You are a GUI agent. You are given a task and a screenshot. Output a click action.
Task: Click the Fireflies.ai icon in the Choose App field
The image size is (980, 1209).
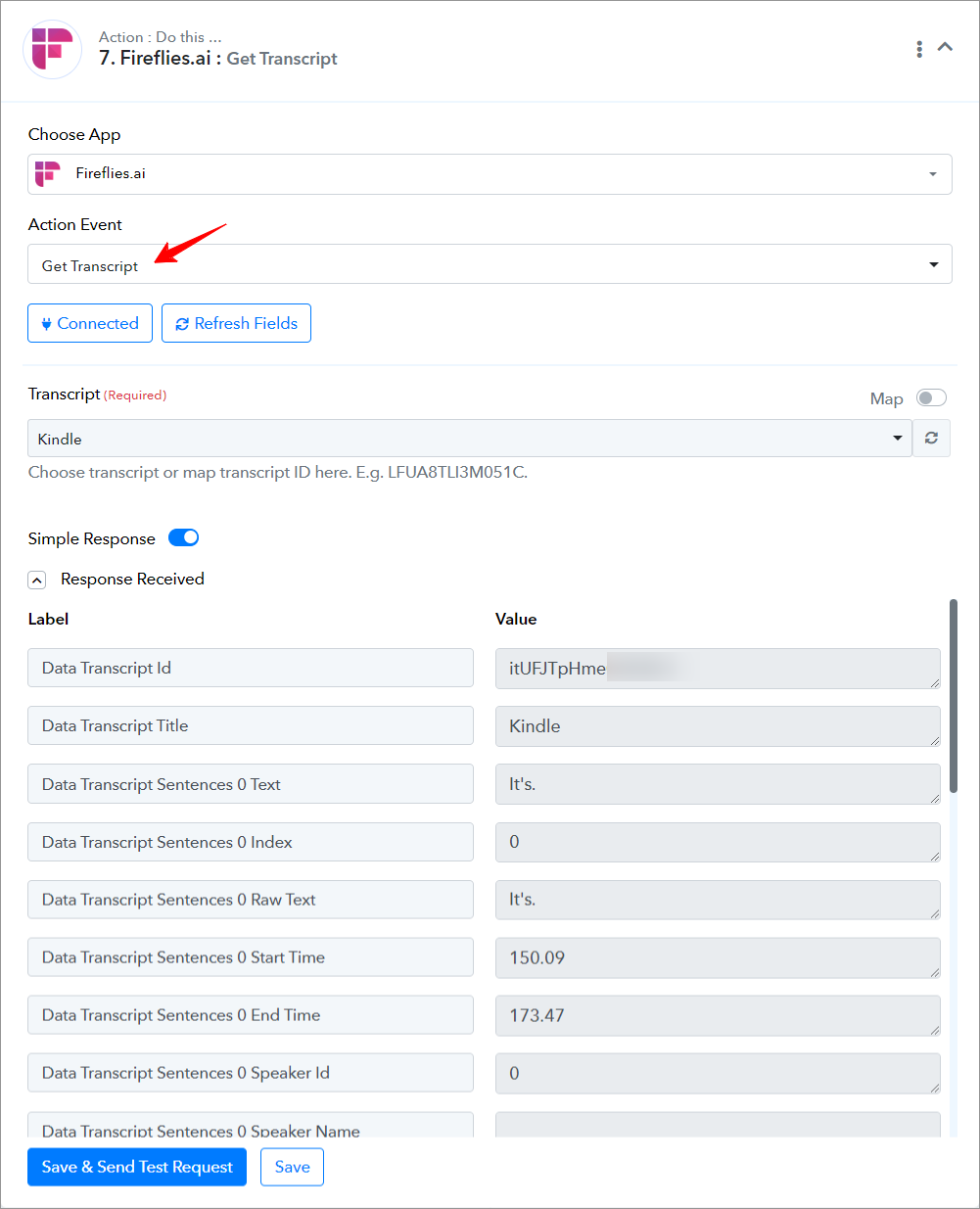48,173
